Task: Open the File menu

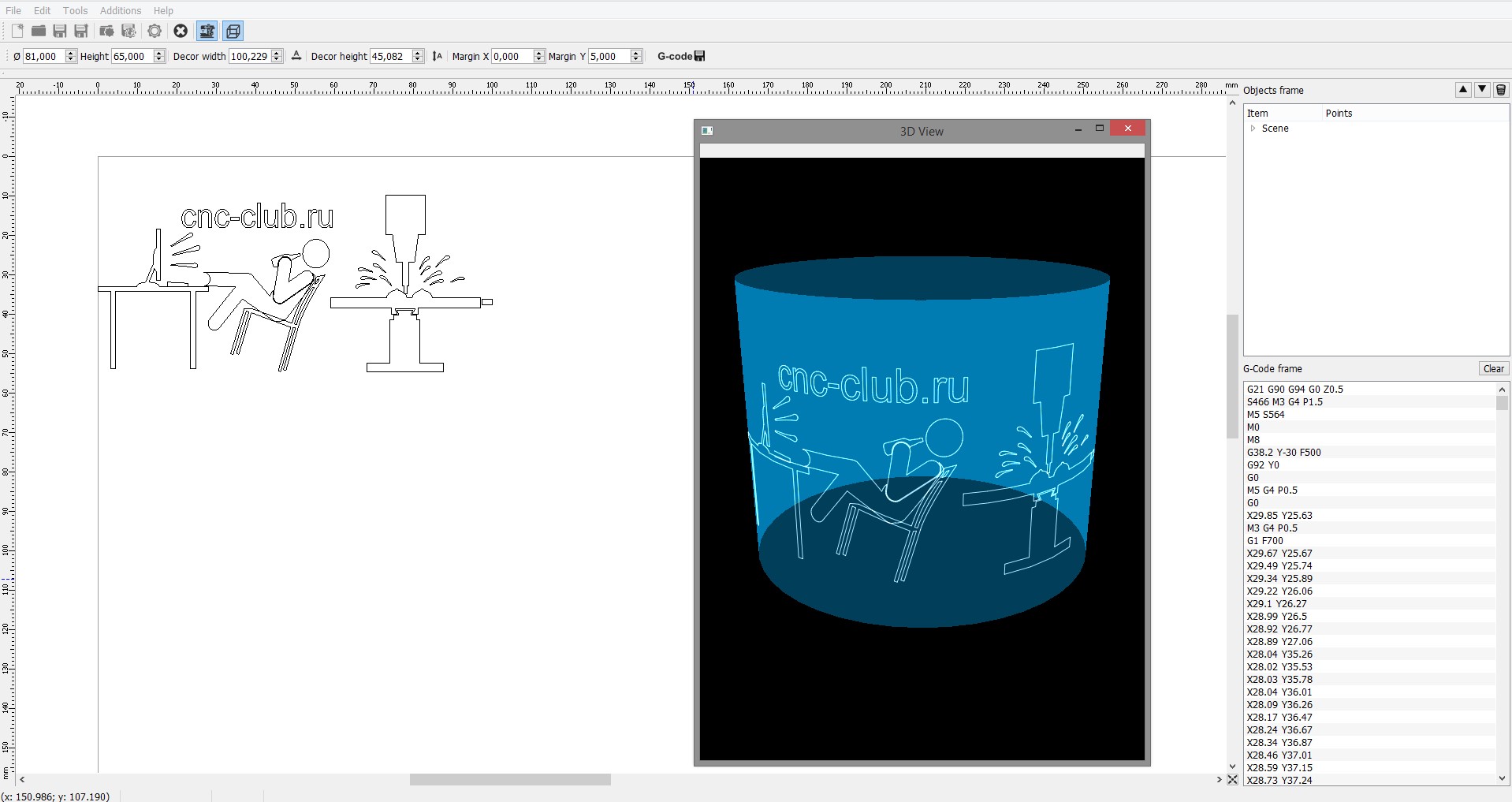Action: click(x=13, y=10)
